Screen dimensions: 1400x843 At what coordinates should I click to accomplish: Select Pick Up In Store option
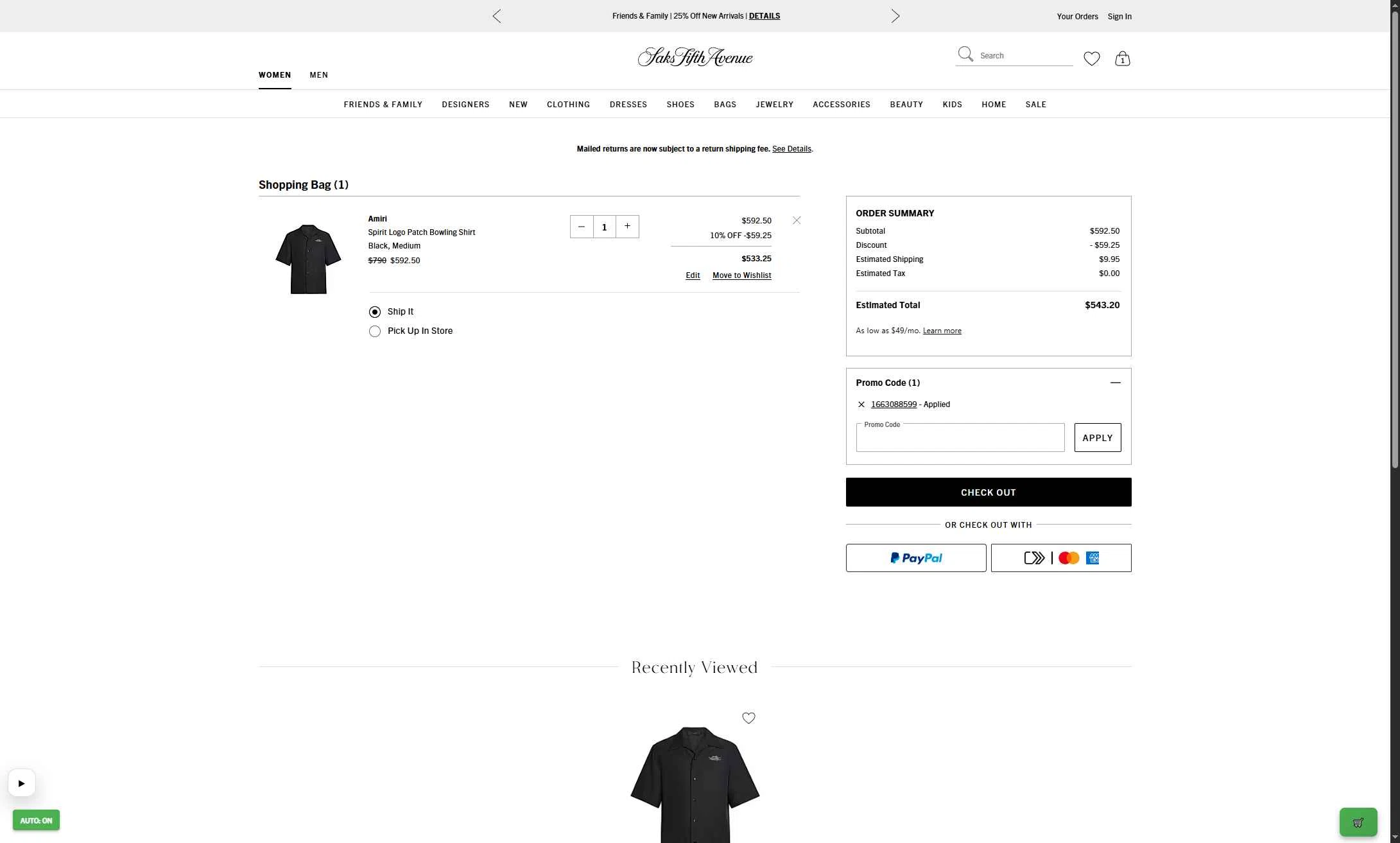pyautogui.click(x=375, y=331)
